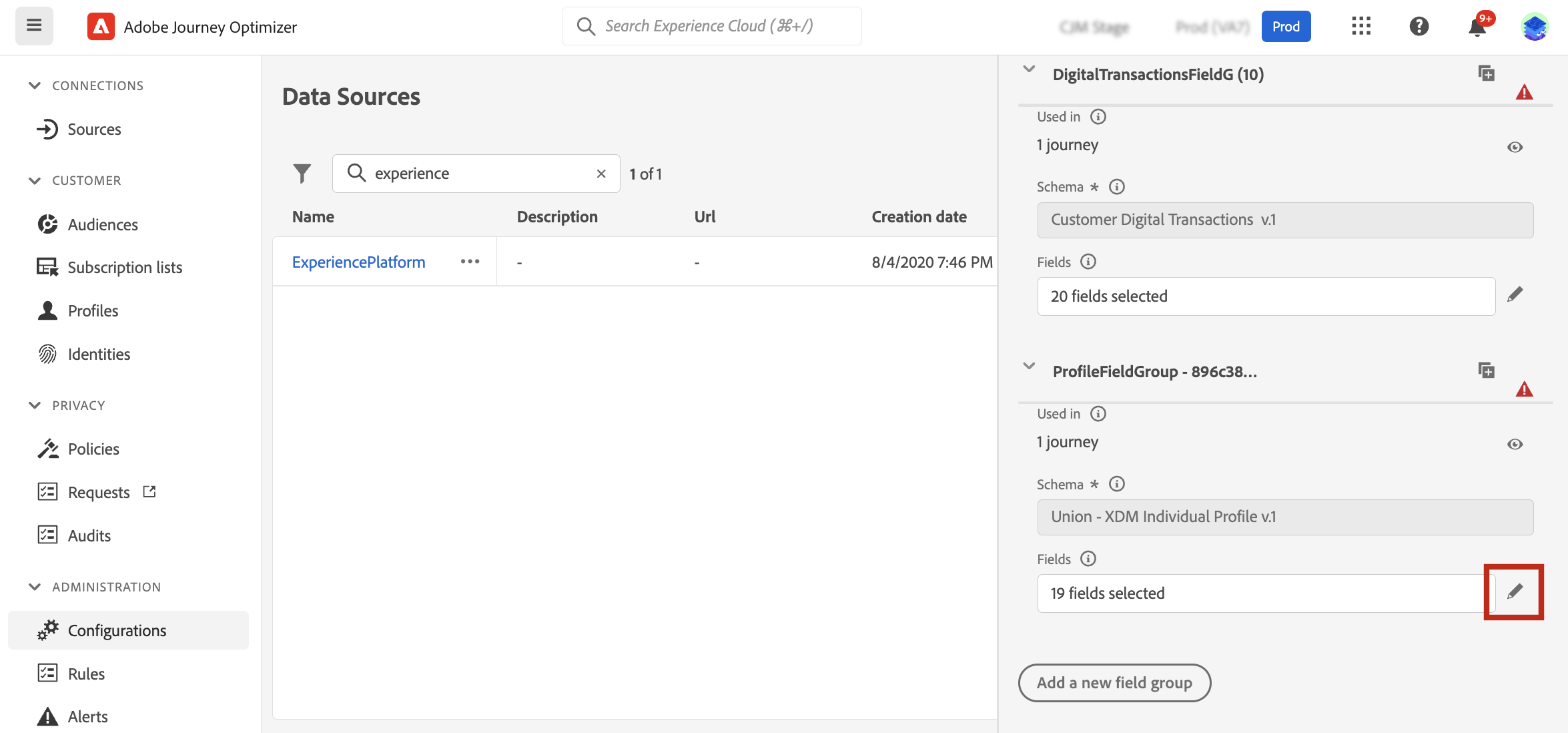Open Audiences in left navigation
The image size is (1568, 733).
[103, 224]
